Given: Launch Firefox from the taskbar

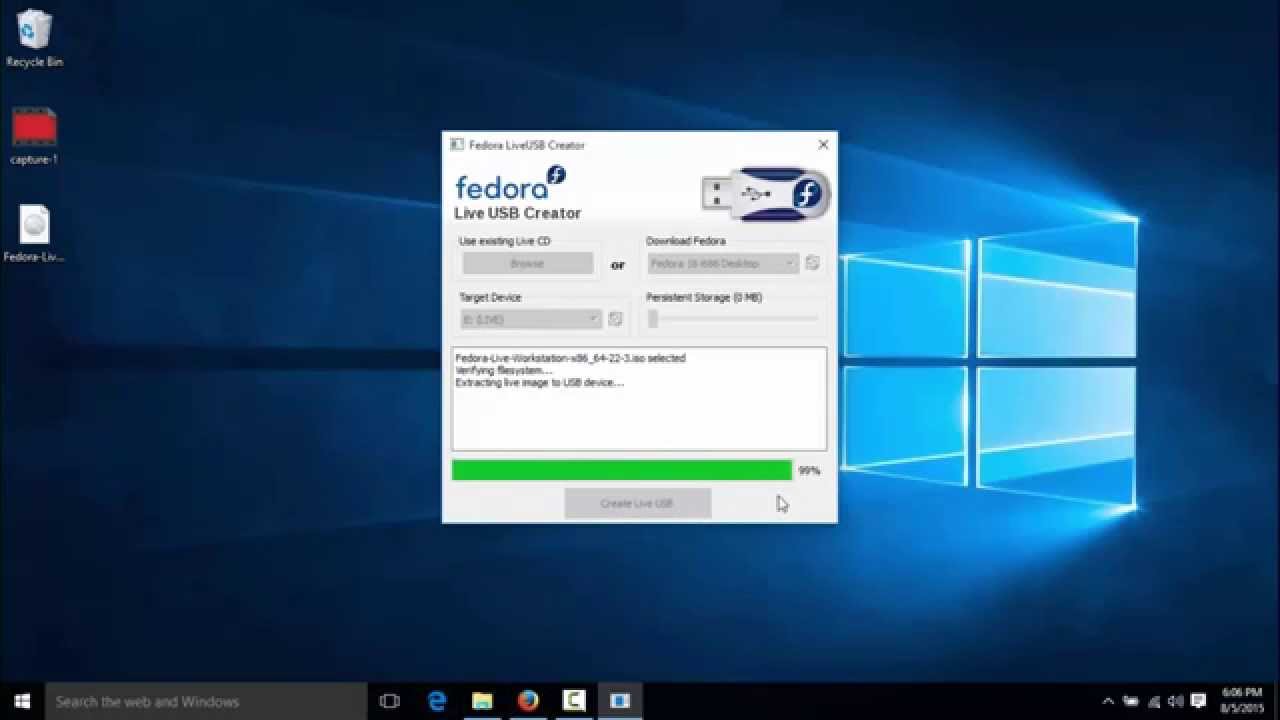Looking at the screenshot, I should click(x=528, y=701).
